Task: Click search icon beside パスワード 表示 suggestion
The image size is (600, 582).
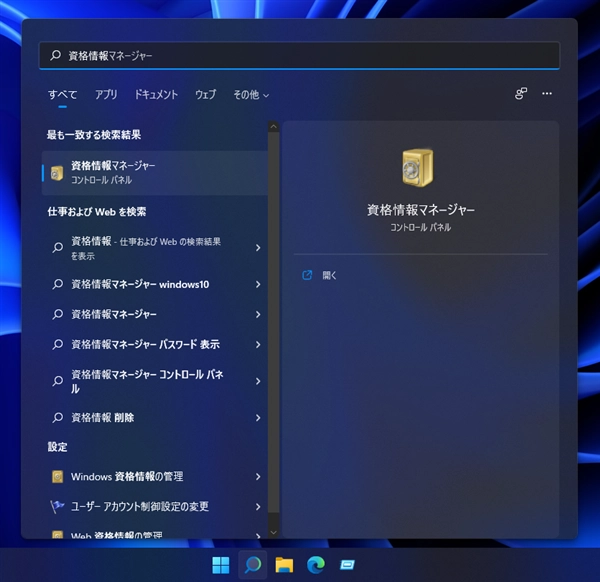Action: [57, 344]
